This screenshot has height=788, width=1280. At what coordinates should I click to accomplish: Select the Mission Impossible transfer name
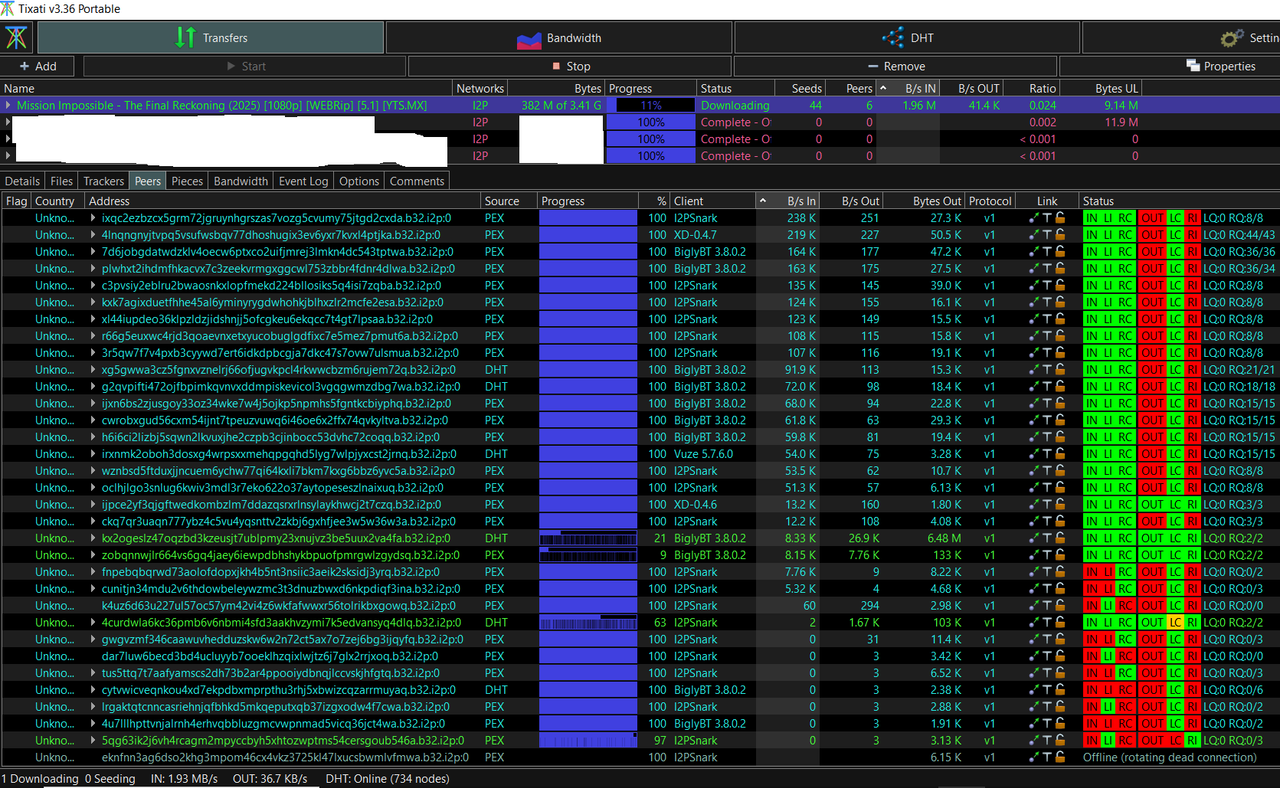tap(222, 105)
